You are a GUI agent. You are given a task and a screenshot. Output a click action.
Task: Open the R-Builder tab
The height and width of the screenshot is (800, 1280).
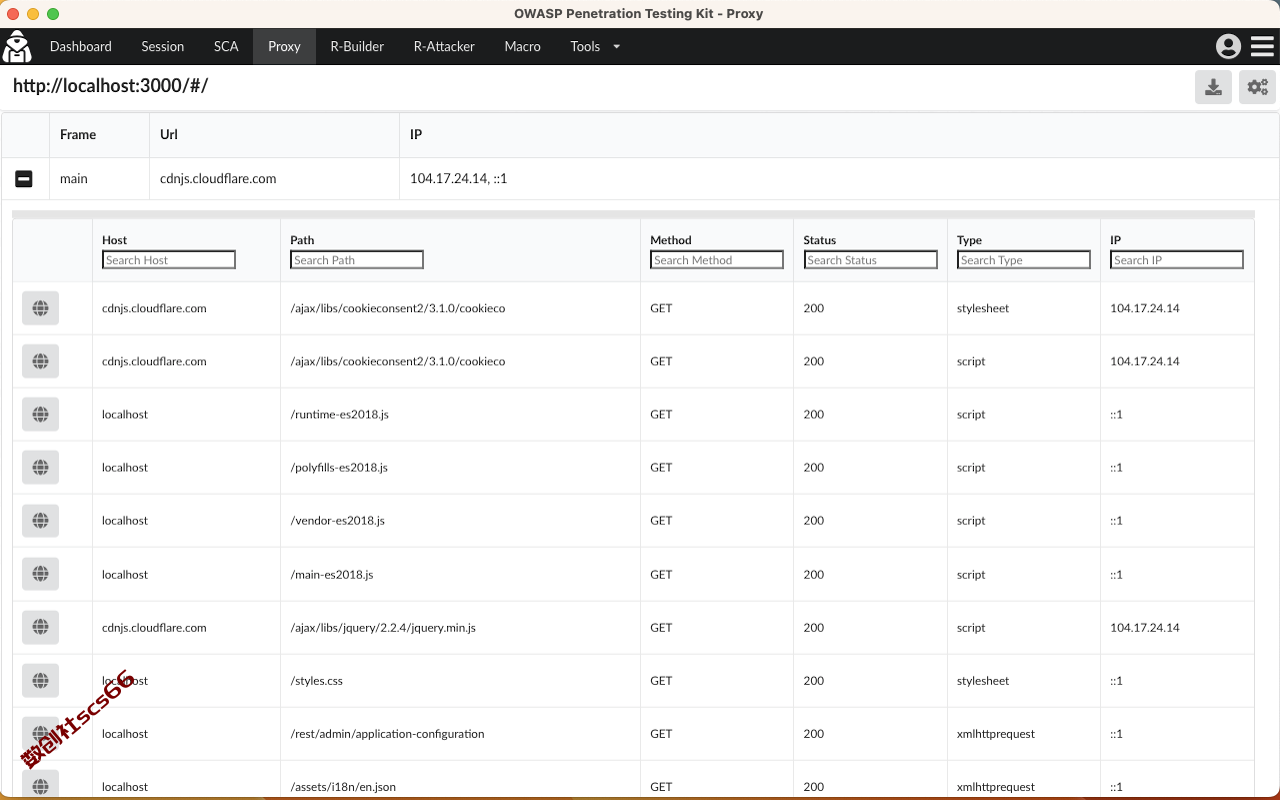tap(357, 46)
